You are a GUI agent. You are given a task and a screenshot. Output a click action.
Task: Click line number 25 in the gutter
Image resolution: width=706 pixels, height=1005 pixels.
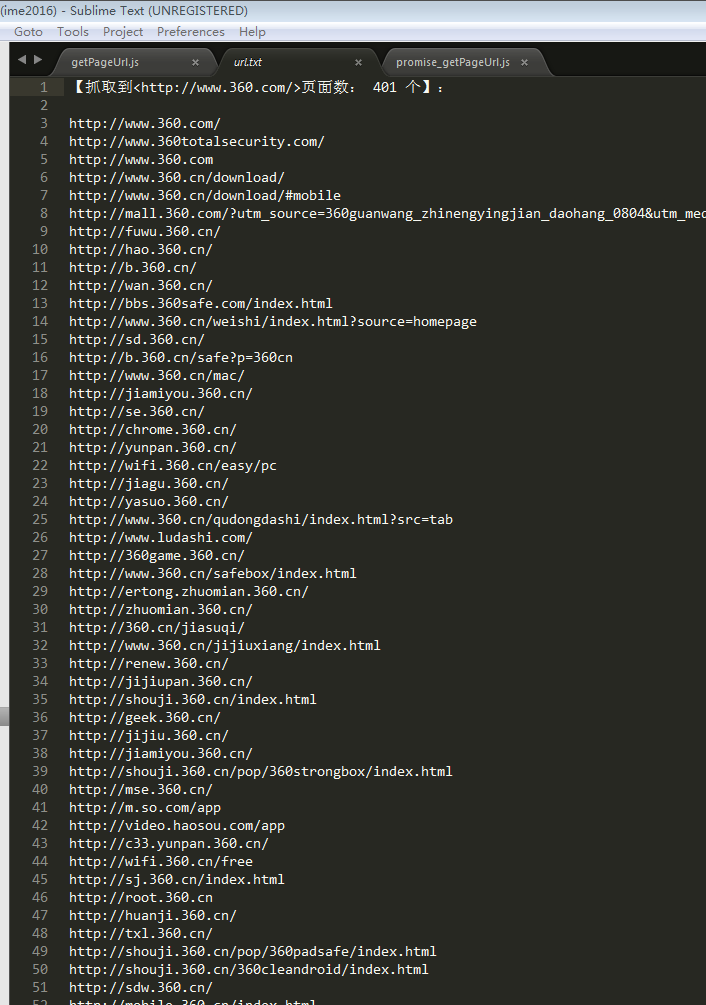coord(40,520)
